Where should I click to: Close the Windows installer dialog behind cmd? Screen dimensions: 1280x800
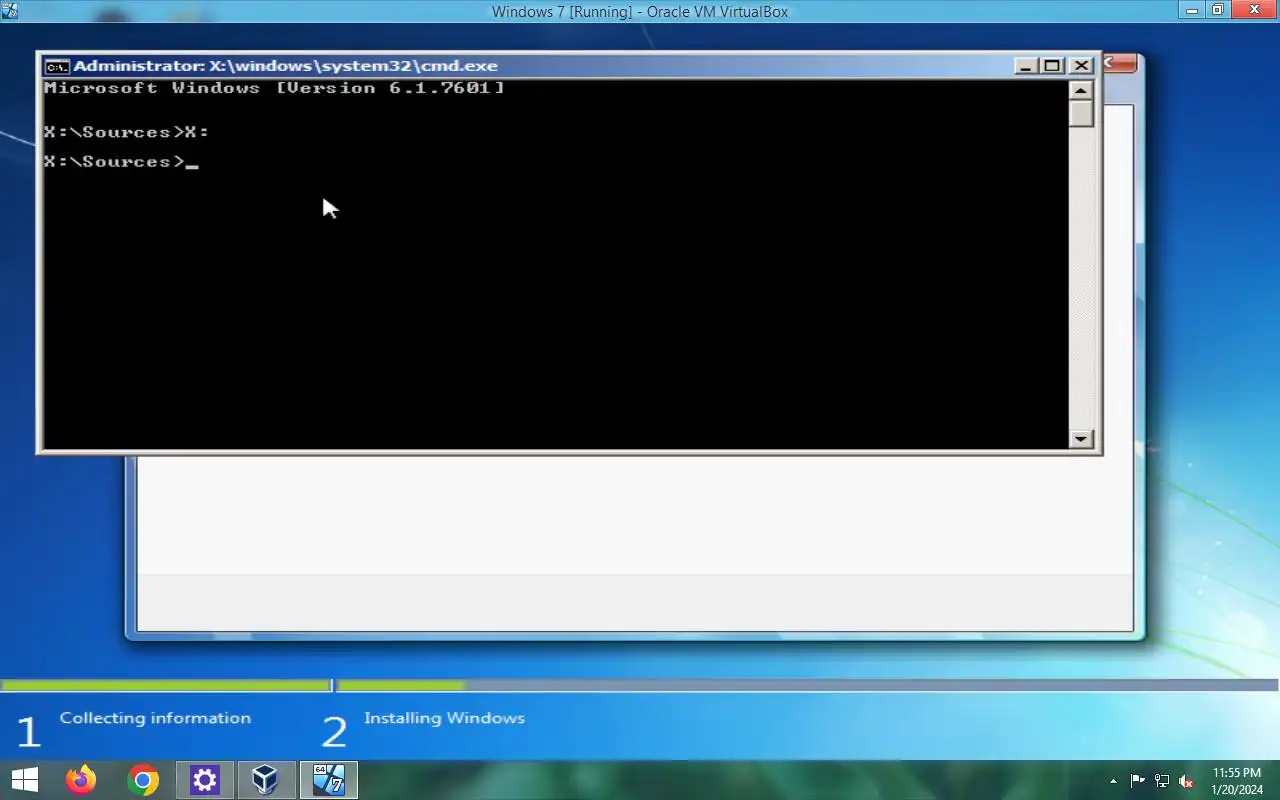click(1120, 63)
